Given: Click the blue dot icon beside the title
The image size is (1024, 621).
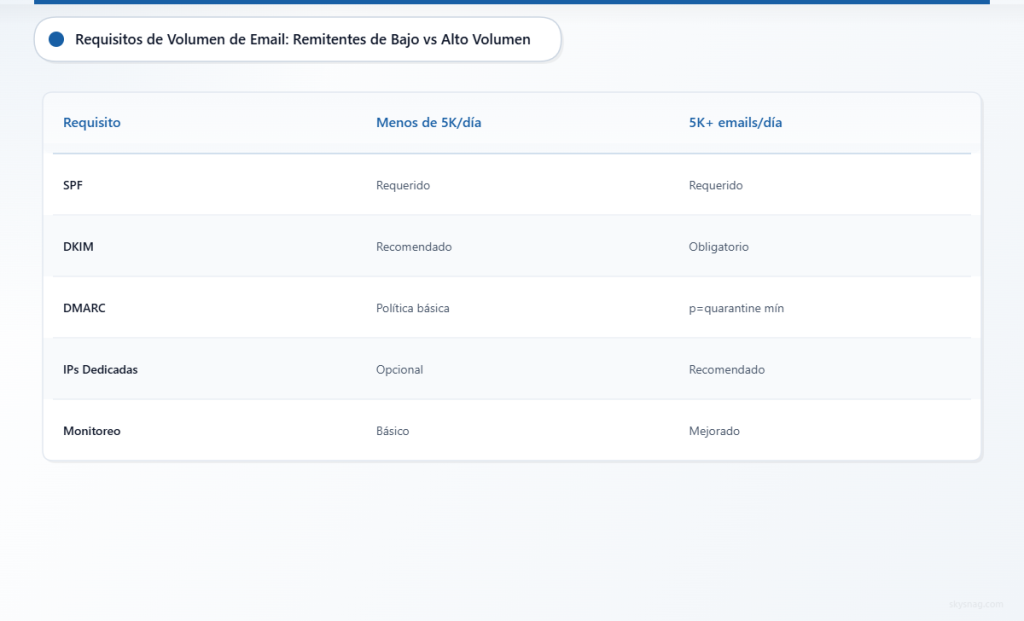Looking at the screenshot, I should tap(56, 39).
